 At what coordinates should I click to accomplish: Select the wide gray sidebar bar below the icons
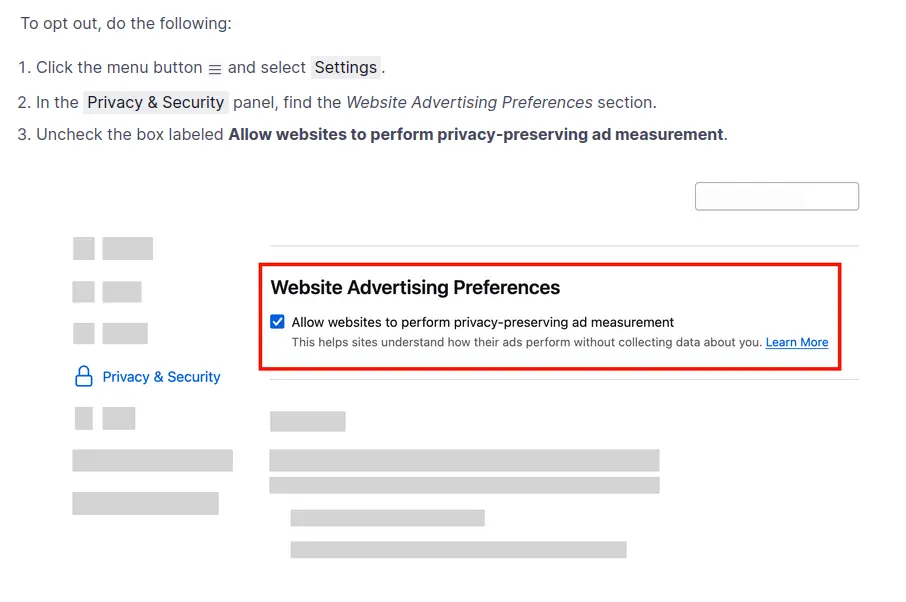[x=152, y=460]
